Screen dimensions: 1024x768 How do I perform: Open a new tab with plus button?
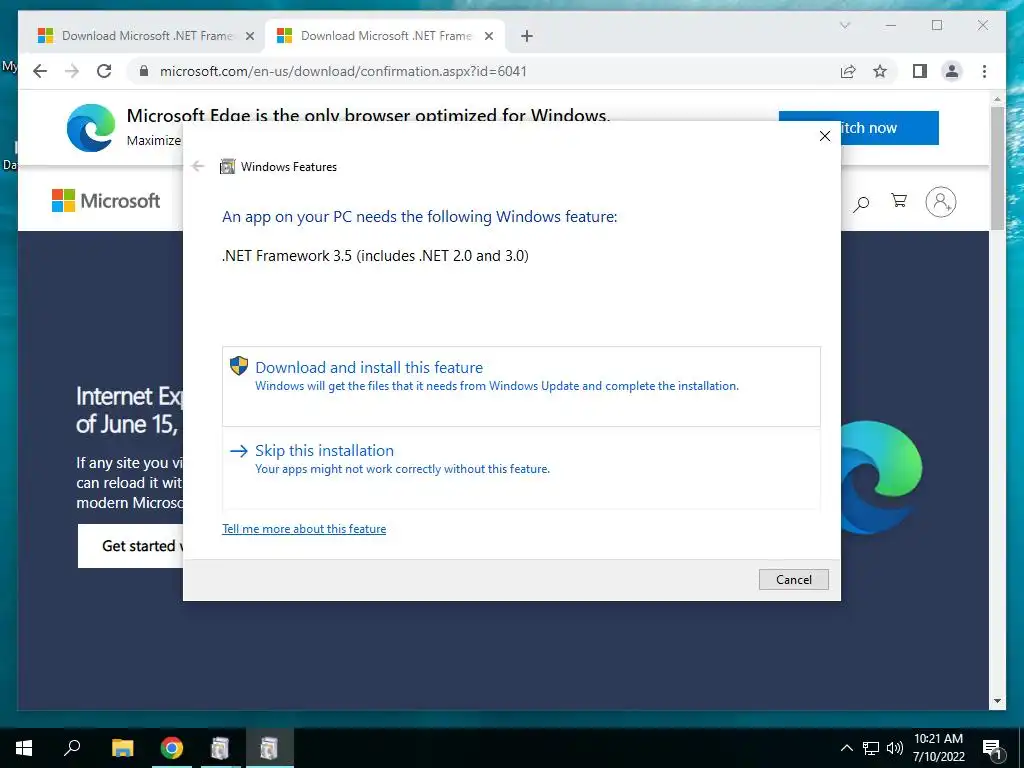click(527, 37)
